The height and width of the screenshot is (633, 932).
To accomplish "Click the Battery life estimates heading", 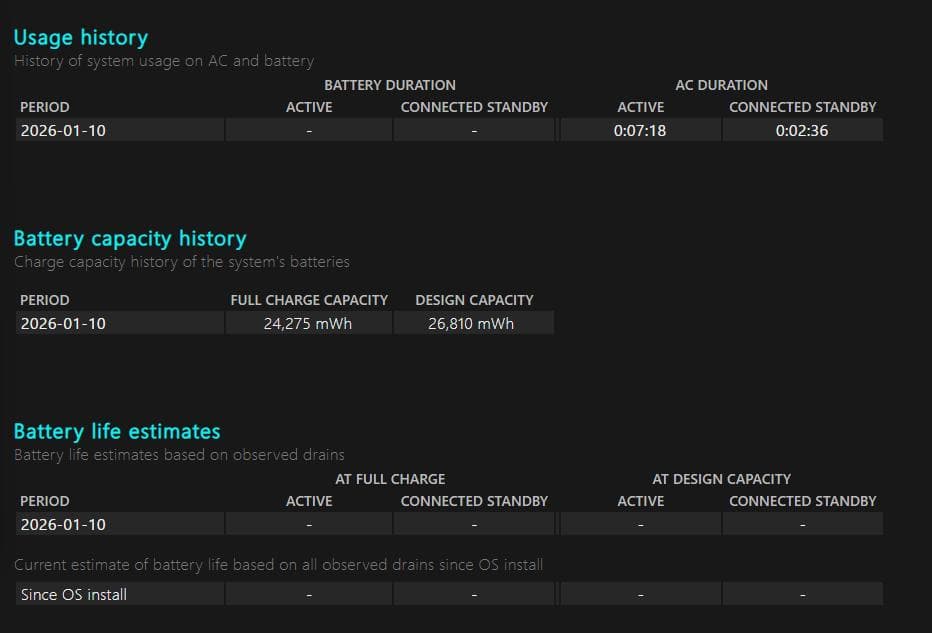I will click(x=117, y=432).
